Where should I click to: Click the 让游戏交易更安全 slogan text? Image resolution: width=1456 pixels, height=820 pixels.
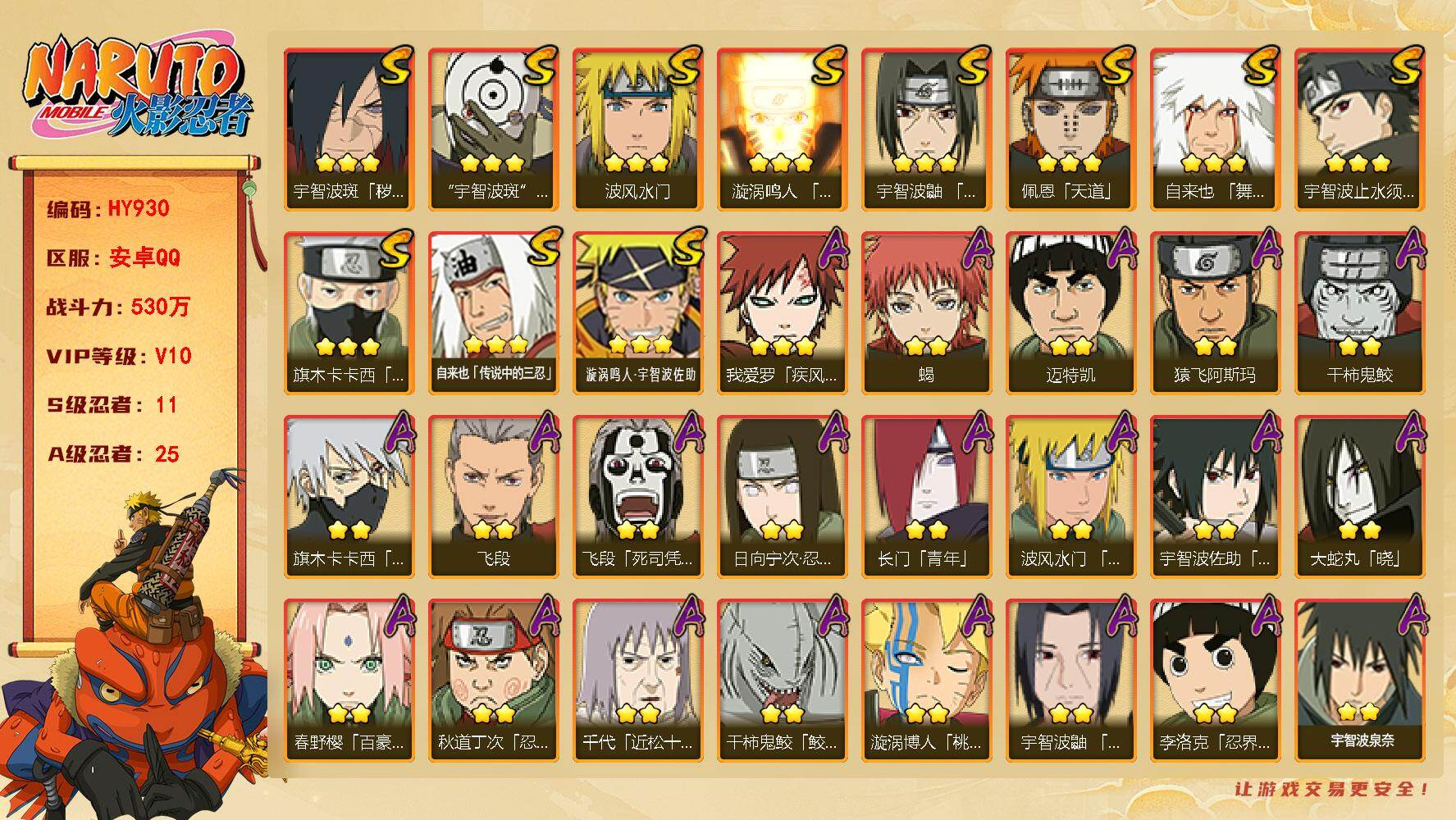tap(1333, 789)
